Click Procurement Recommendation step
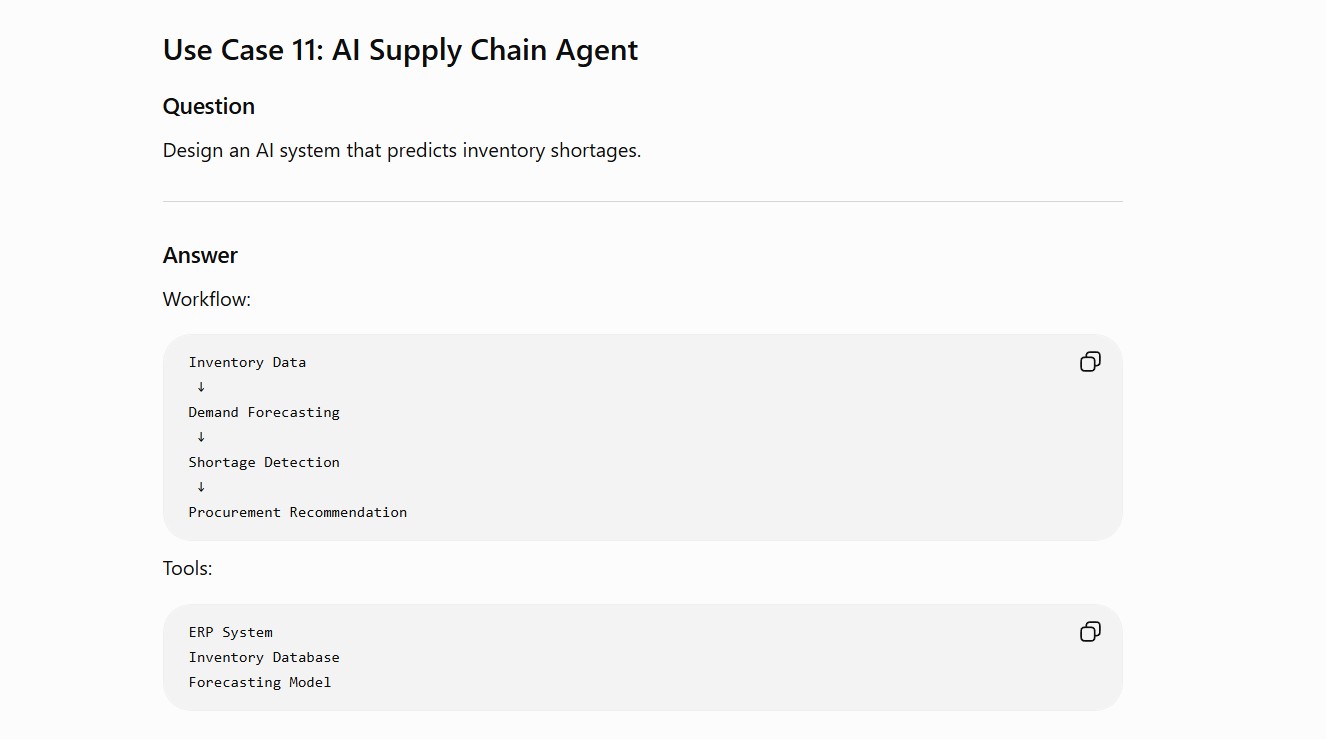 (298, 512)
